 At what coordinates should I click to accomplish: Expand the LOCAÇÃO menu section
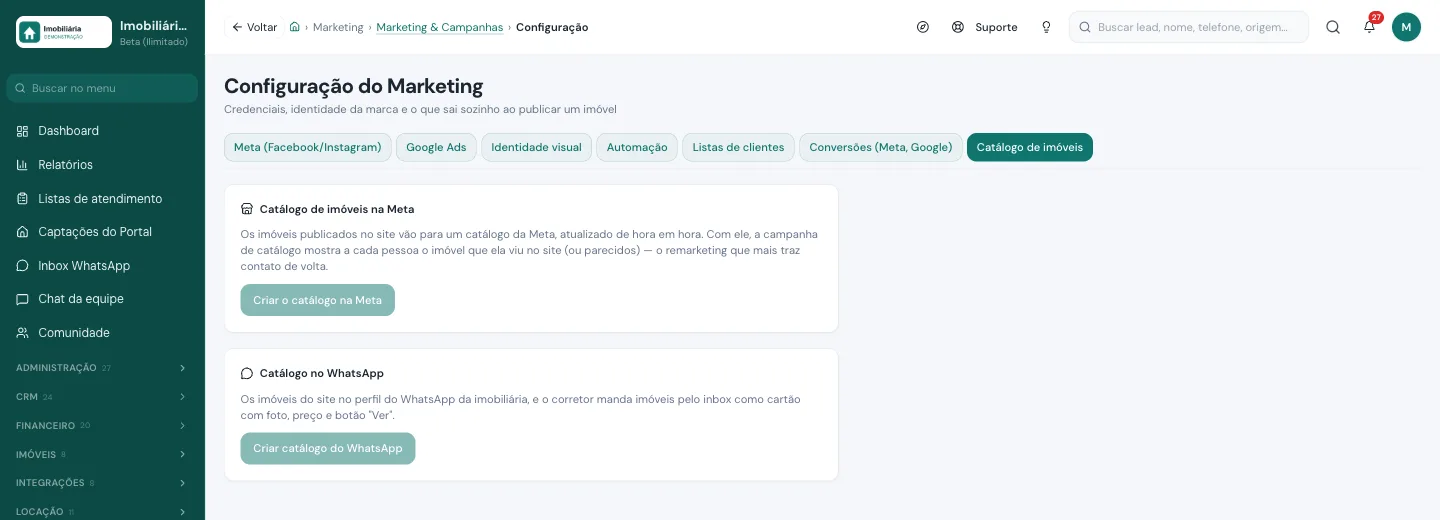click(x=102, y=511)
